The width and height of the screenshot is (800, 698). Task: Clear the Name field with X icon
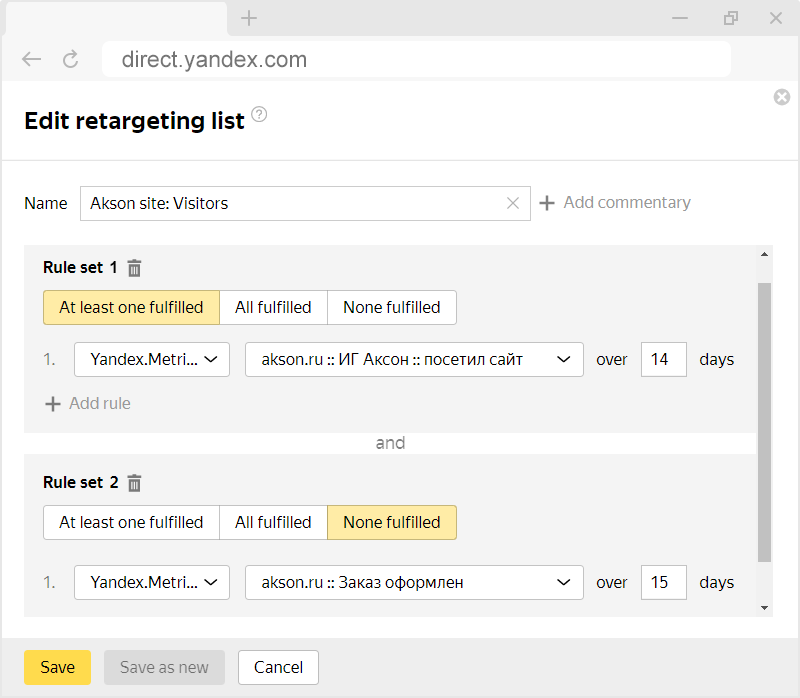pos(513,203)
